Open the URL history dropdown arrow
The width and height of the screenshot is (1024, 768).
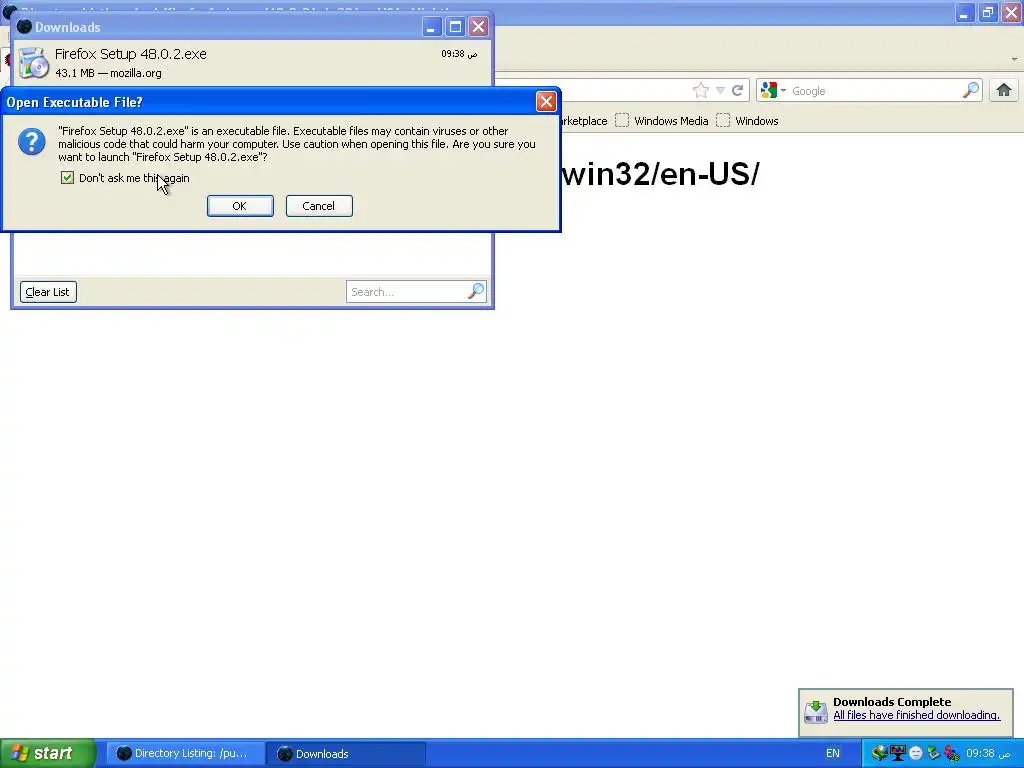(720, 90)
